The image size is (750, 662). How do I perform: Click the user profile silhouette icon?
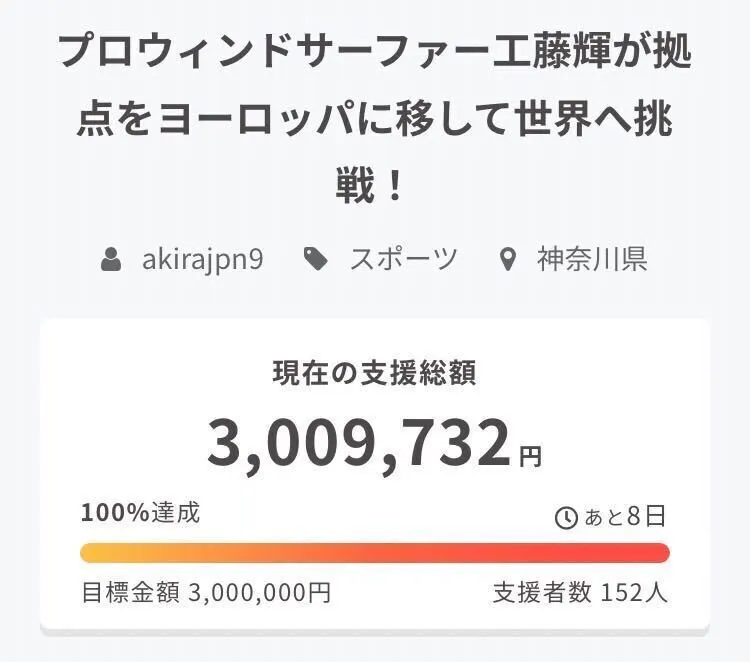click(x=112, y=260)
